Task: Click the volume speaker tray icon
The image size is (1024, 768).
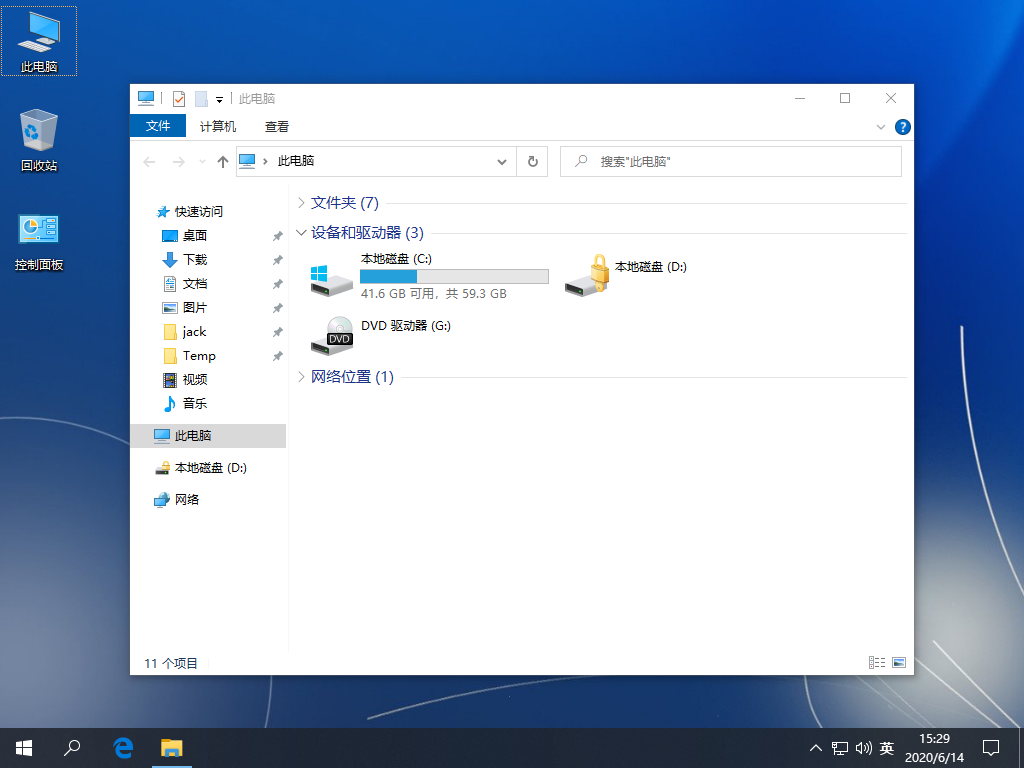Action: (863, 748)
